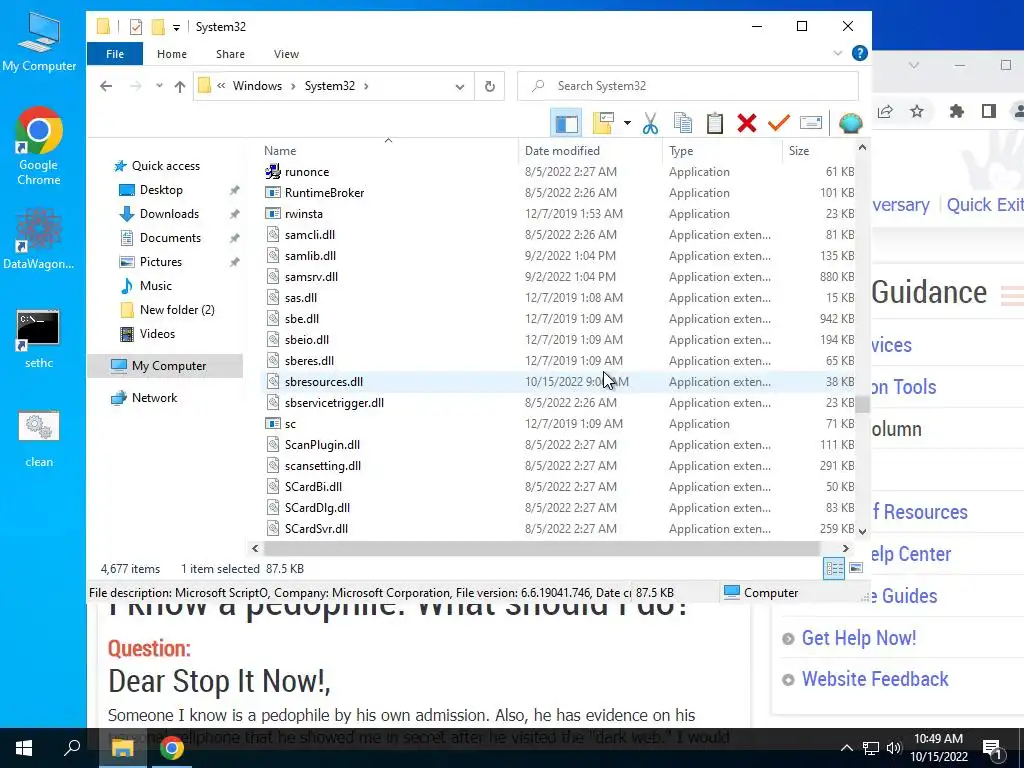Screen dimensions: 1024x768
Task: Click the red X Delete toolbar icon
Action: (x=746, y=123)
